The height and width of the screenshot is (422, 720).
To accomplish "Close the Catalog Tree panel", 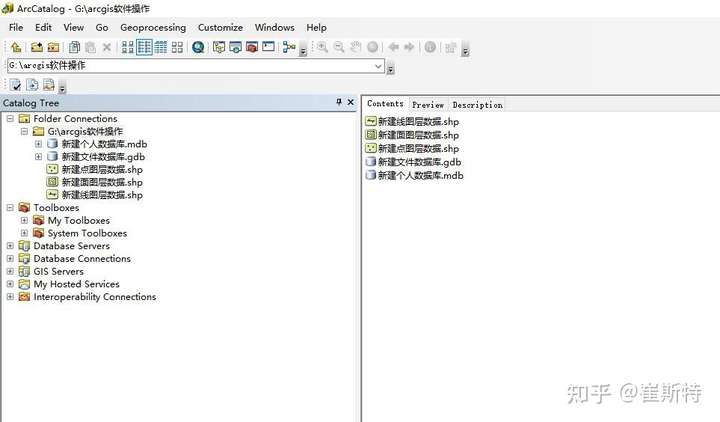I will click(x=350, y=102).
